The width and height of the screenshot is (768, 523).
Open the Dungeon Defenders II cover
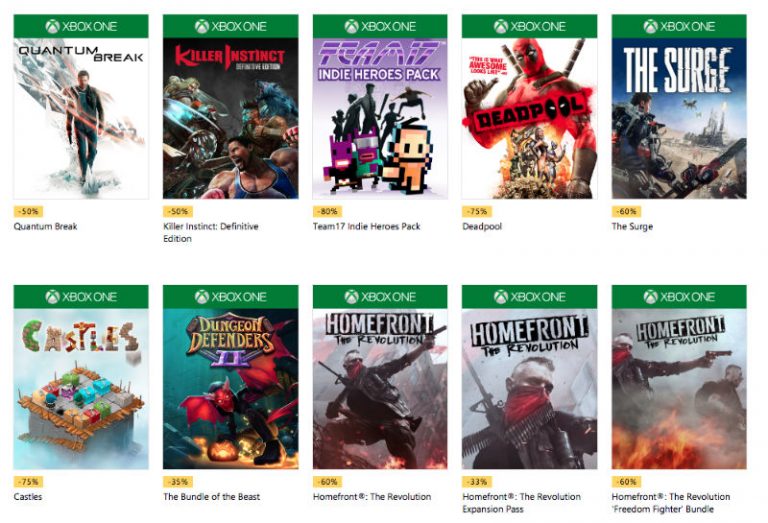coord(230,388)
